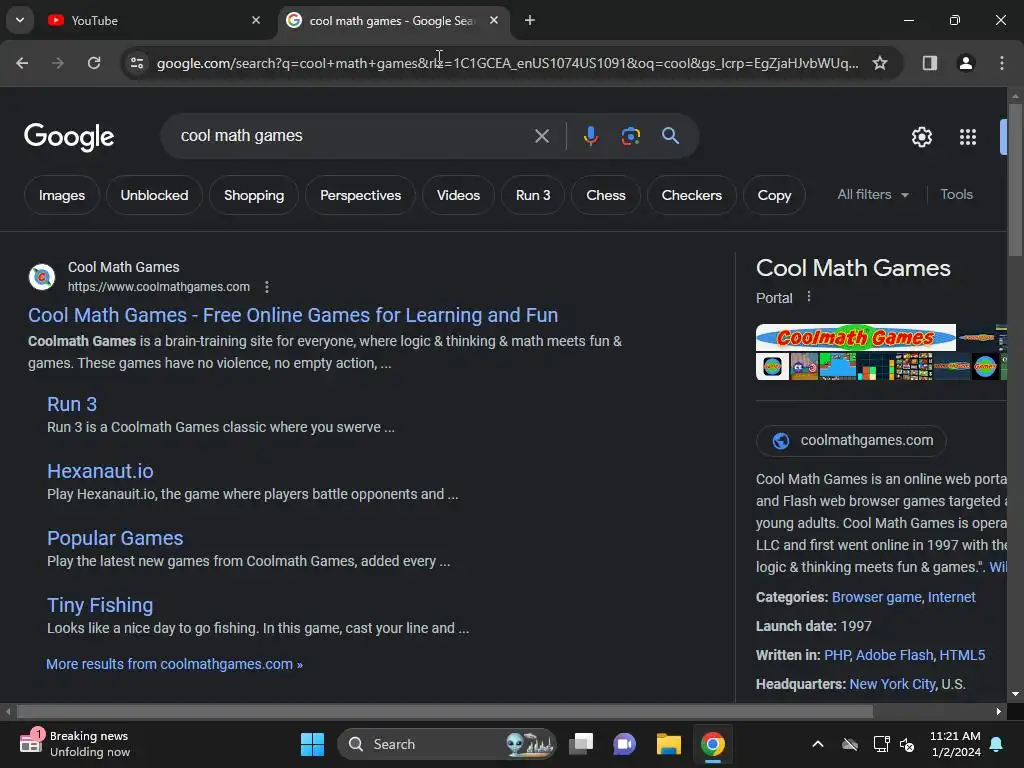Open the Tiny Fishing sitelink

[x=100, y=605]
